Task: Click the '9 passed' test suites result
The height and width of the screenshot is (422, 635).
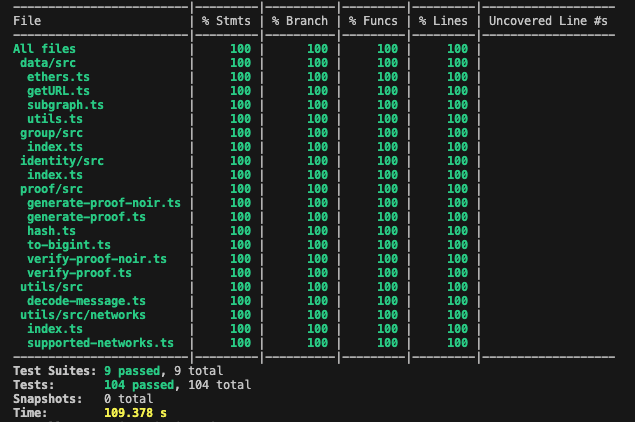Action: [x=132, y=371]
